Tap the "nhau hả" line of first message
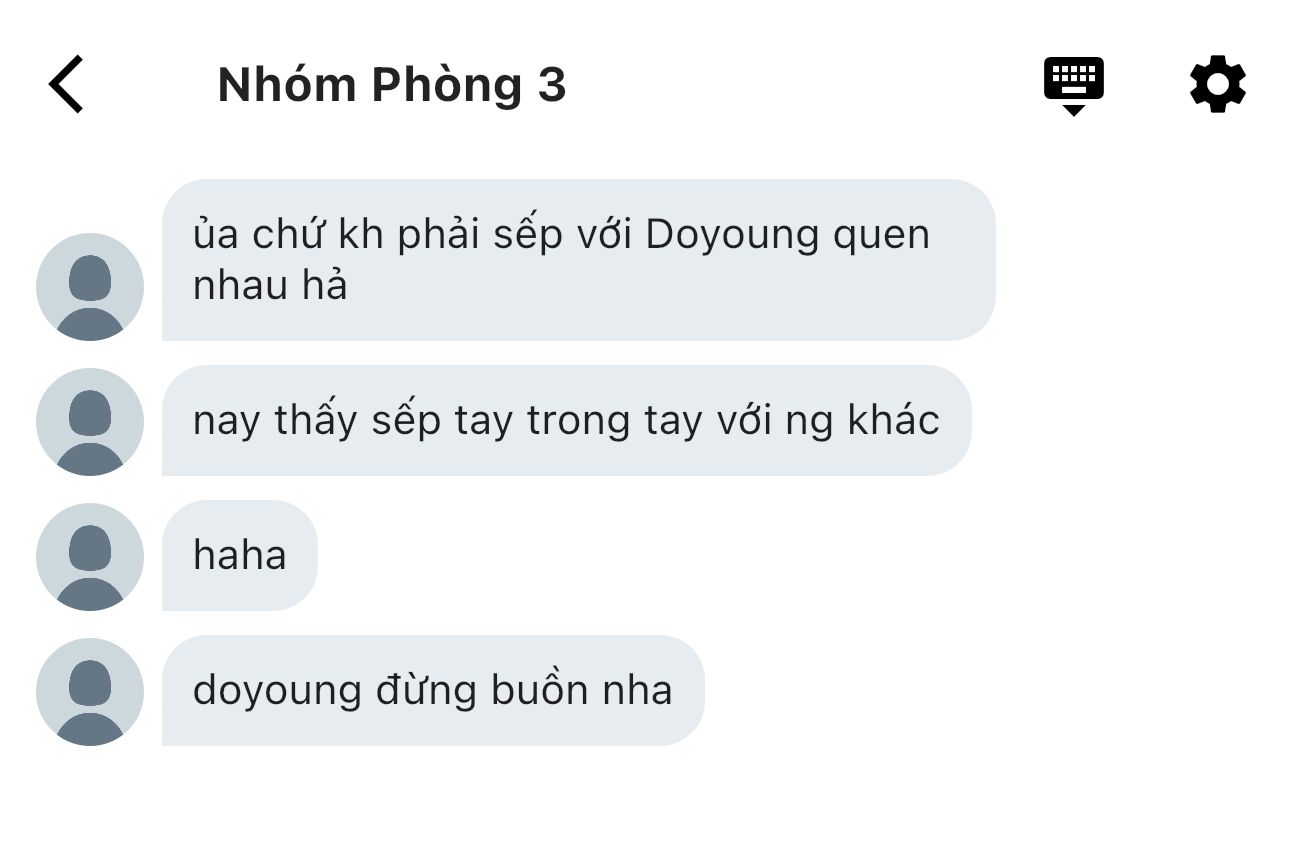Image resolution: width=1290 pixels, height=858 pixels. tap(270, 287)
